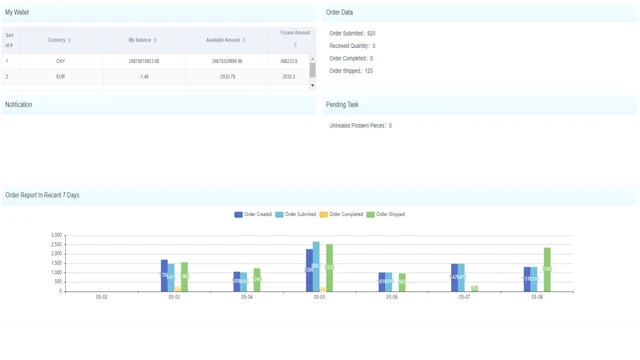Sort wallet table by Frozen Amount arrows
The height and width of the screenshot is (360, 640).
295,44
